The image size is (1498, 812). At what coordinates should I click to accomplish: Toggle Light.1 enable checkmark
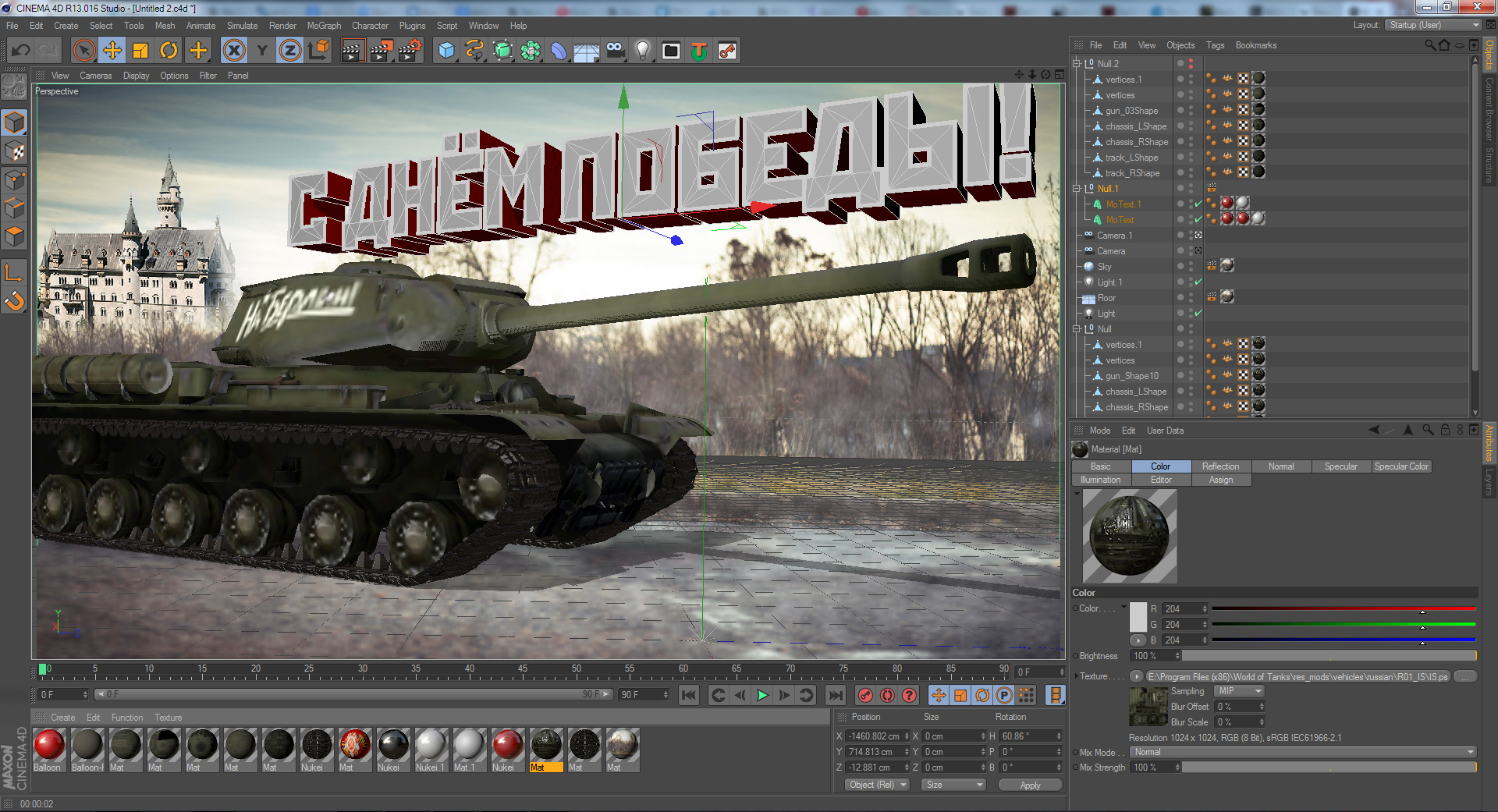(1198, 282)
